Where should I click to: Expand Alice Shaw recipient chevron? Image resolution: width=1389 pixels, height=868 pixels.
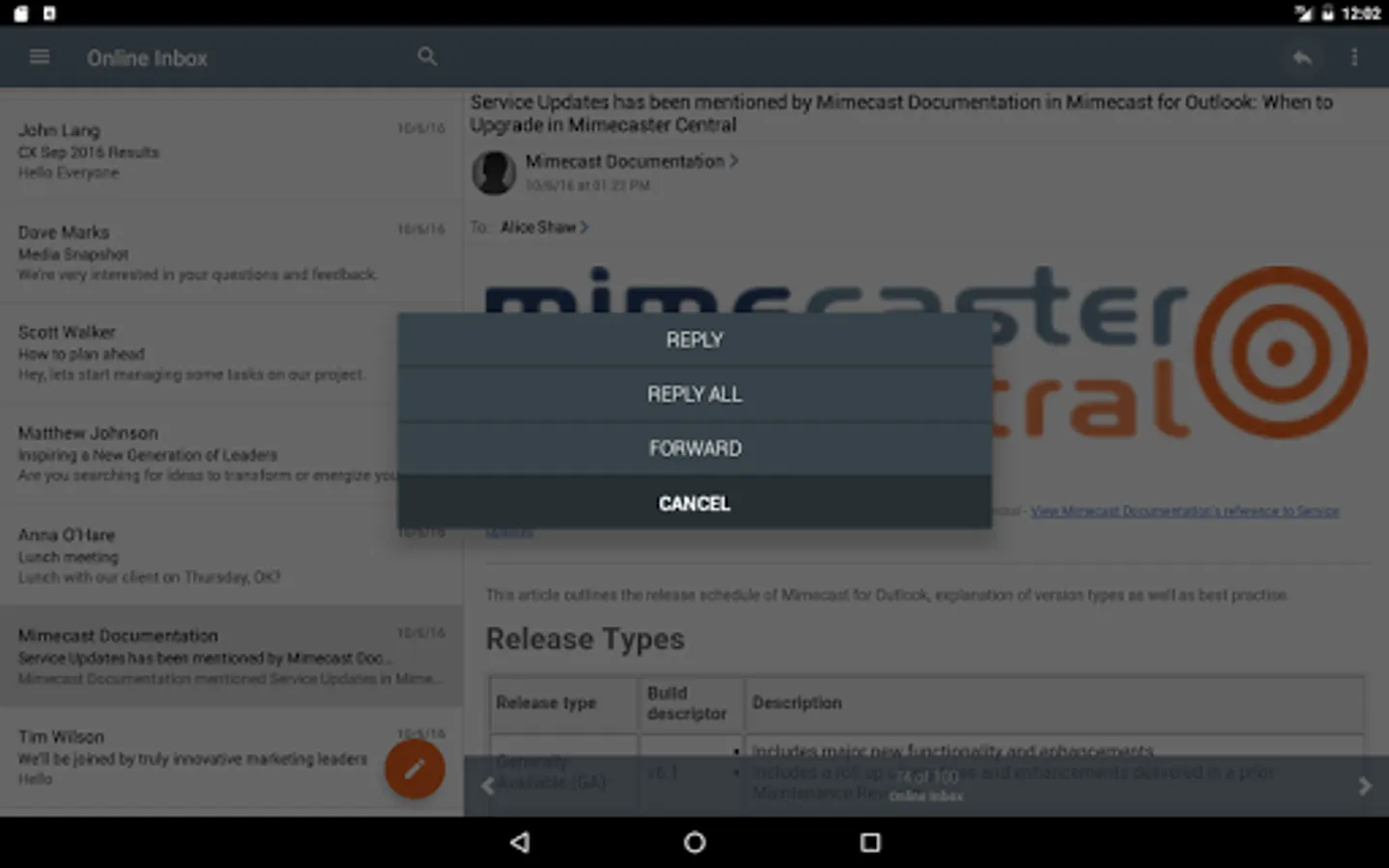tap(585, 227)
